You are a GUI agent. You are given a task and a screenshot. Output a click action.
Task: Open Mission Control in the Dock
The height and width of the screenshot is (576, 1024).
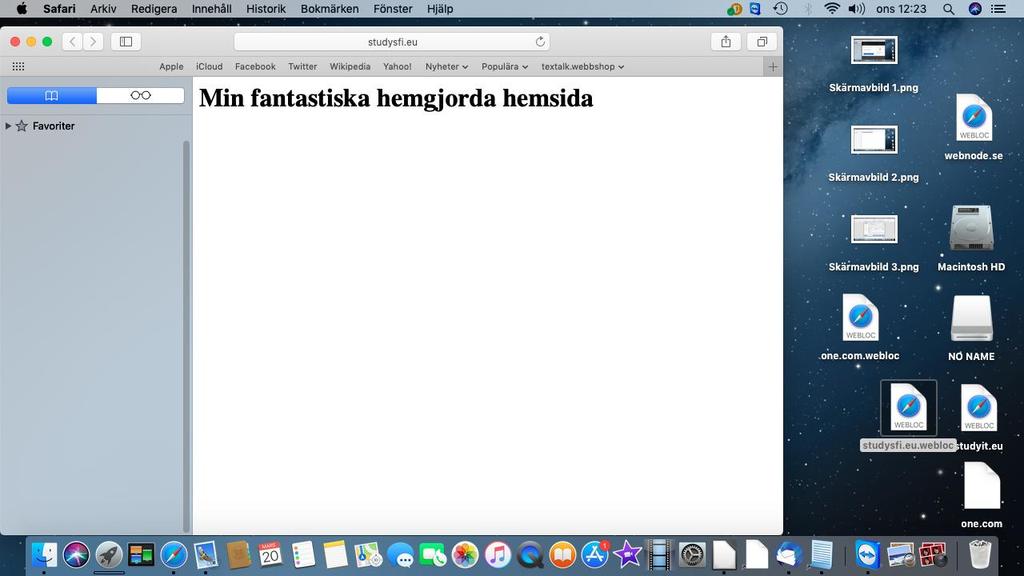click(141, 555)
